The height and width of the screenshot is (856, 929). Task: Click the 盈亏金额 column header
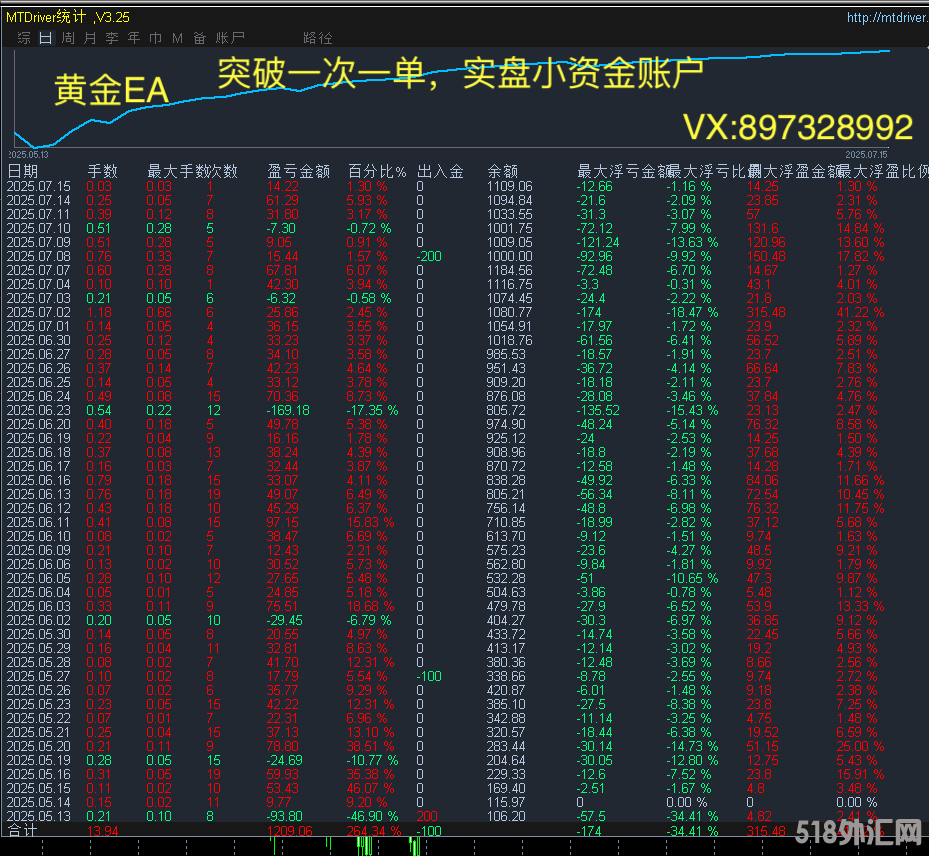[297, 170]
